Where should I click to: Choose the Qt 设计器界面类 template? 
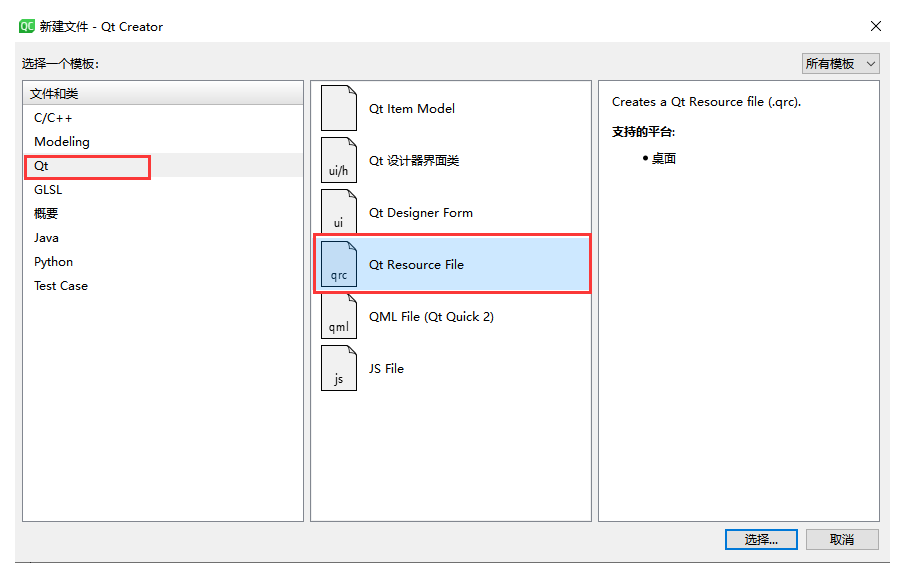coord(451,160)
